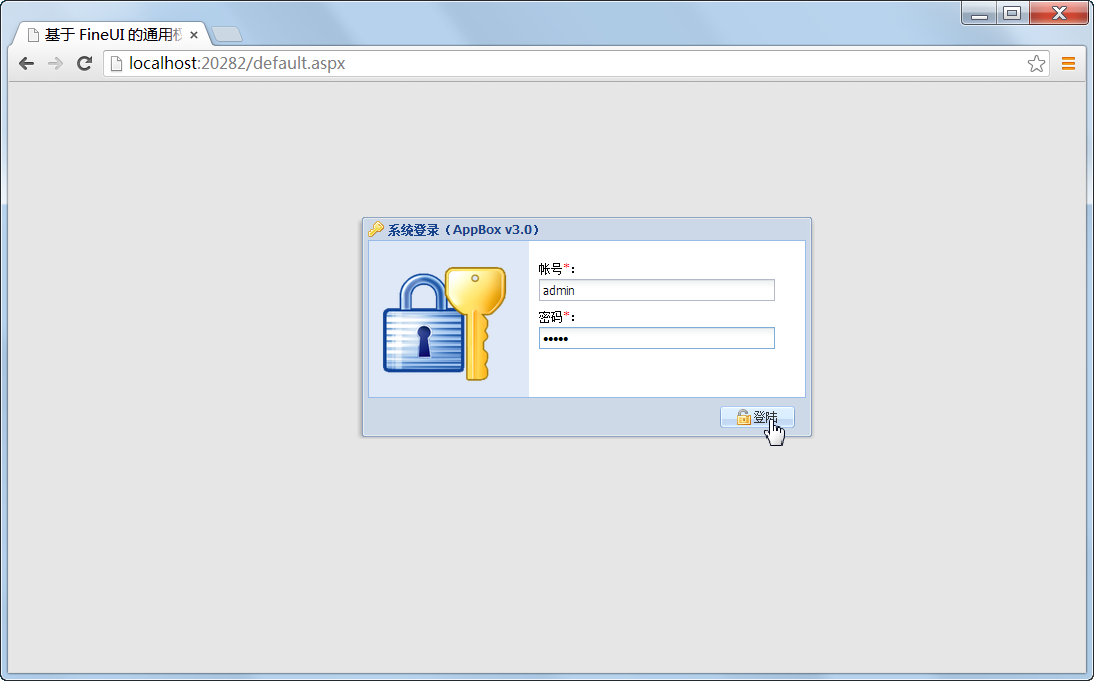Open a new browser tab
Image resolution: width=1094 pixels, height=681 pixels.
[x=227, y=34]
